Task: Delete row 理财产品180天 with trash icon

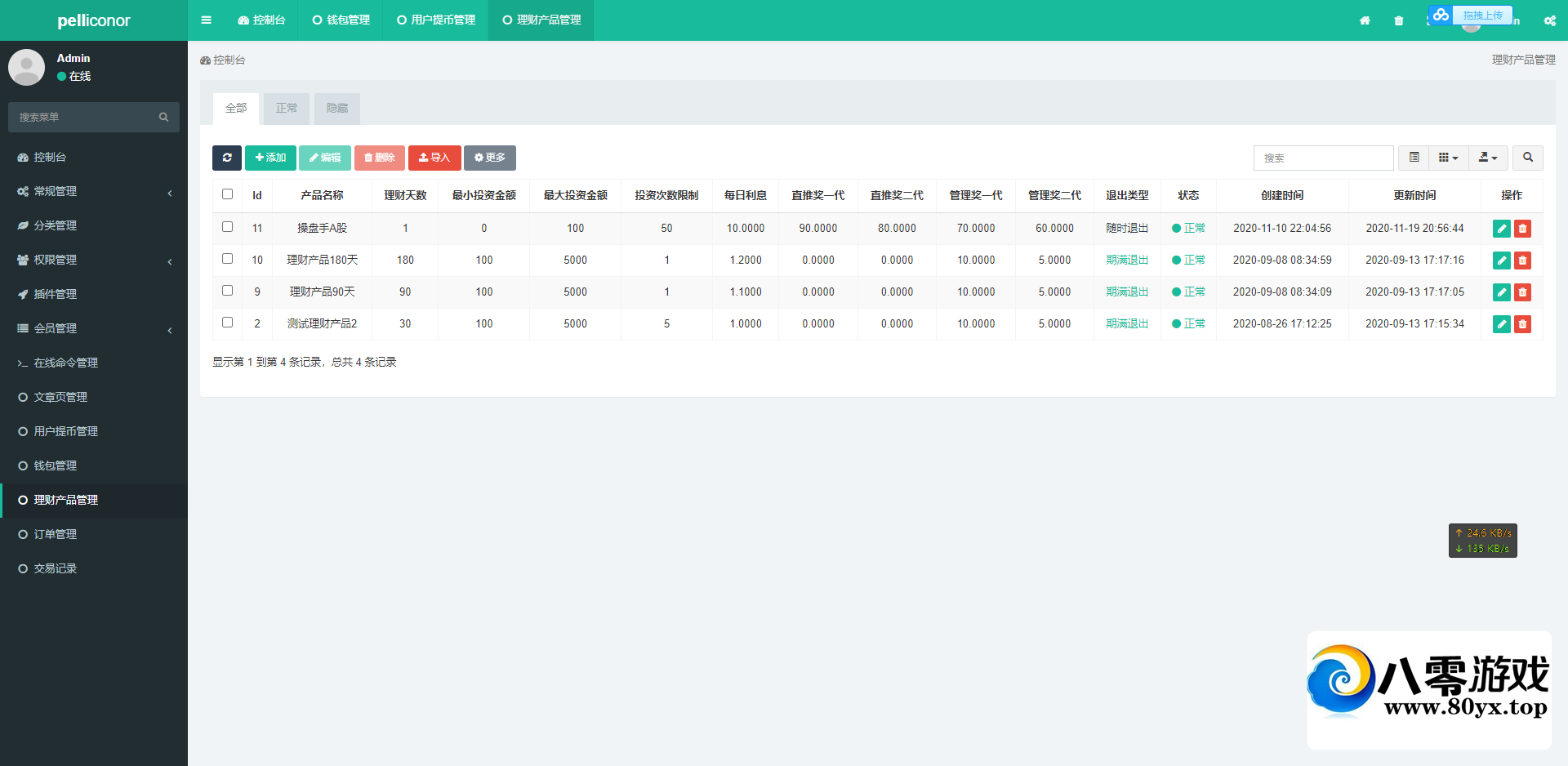Action: pos(1522,261)
